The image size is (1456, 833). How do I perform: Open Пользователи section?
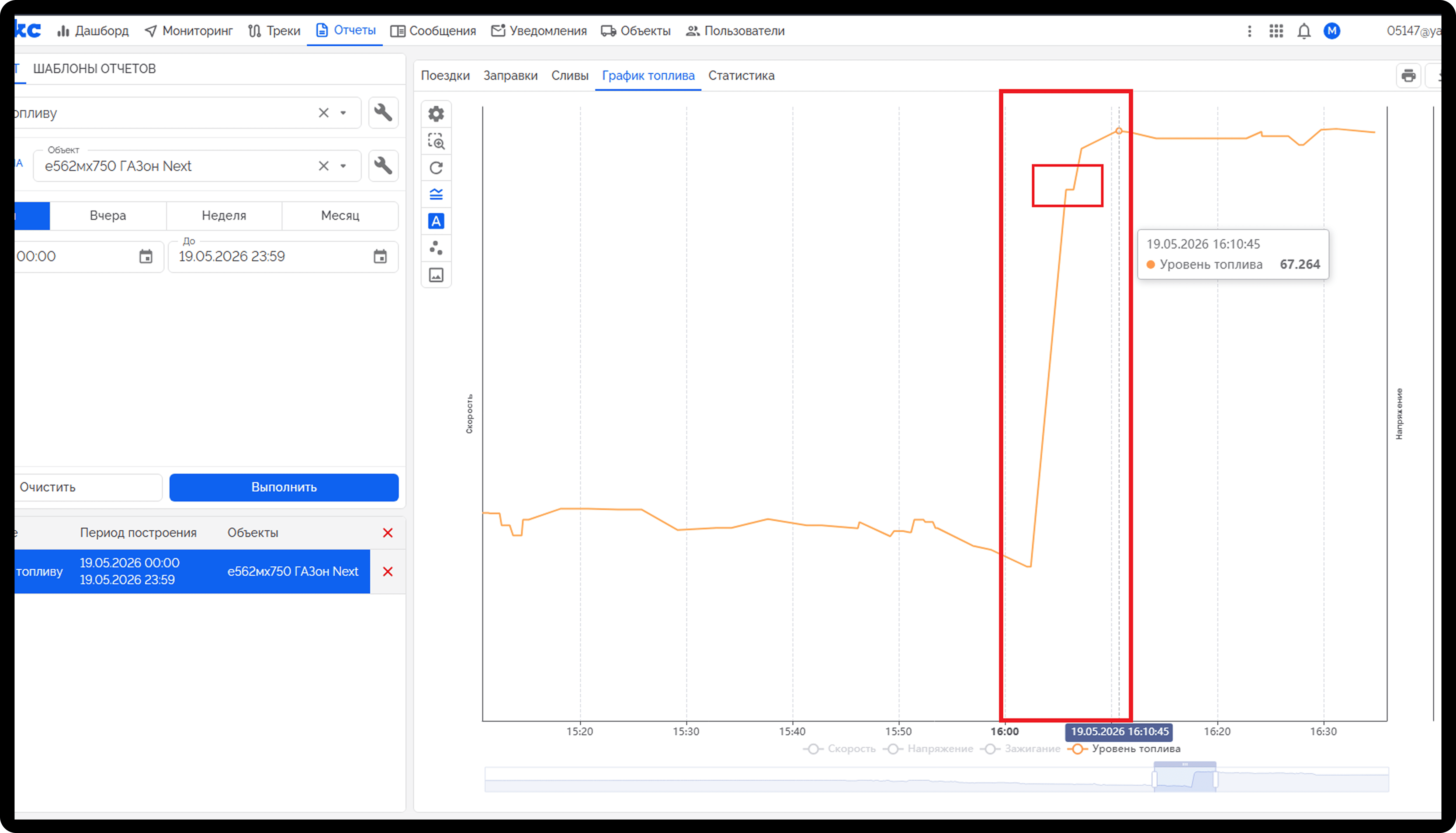coord(735,31)
